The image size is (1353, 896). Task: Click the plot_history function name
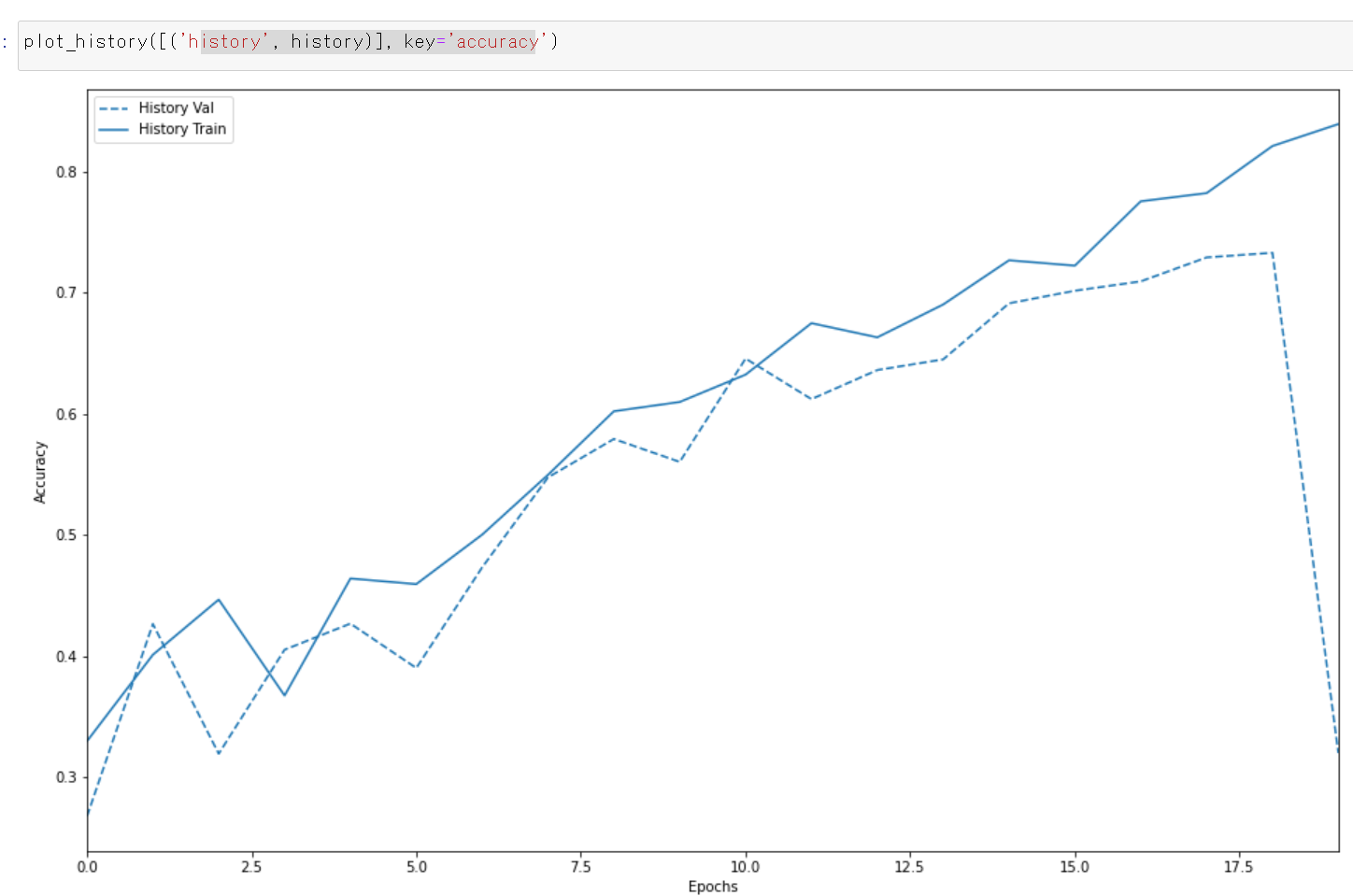click(85, 42)
